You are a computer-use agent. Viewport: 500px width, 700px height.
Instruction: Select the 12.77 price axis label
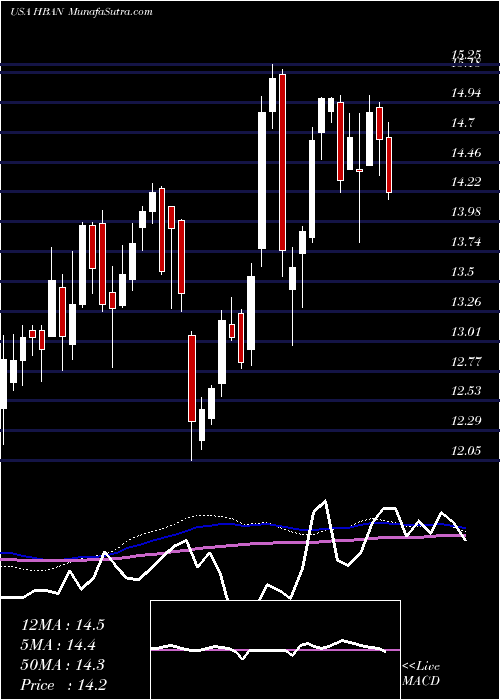point(467,361)
